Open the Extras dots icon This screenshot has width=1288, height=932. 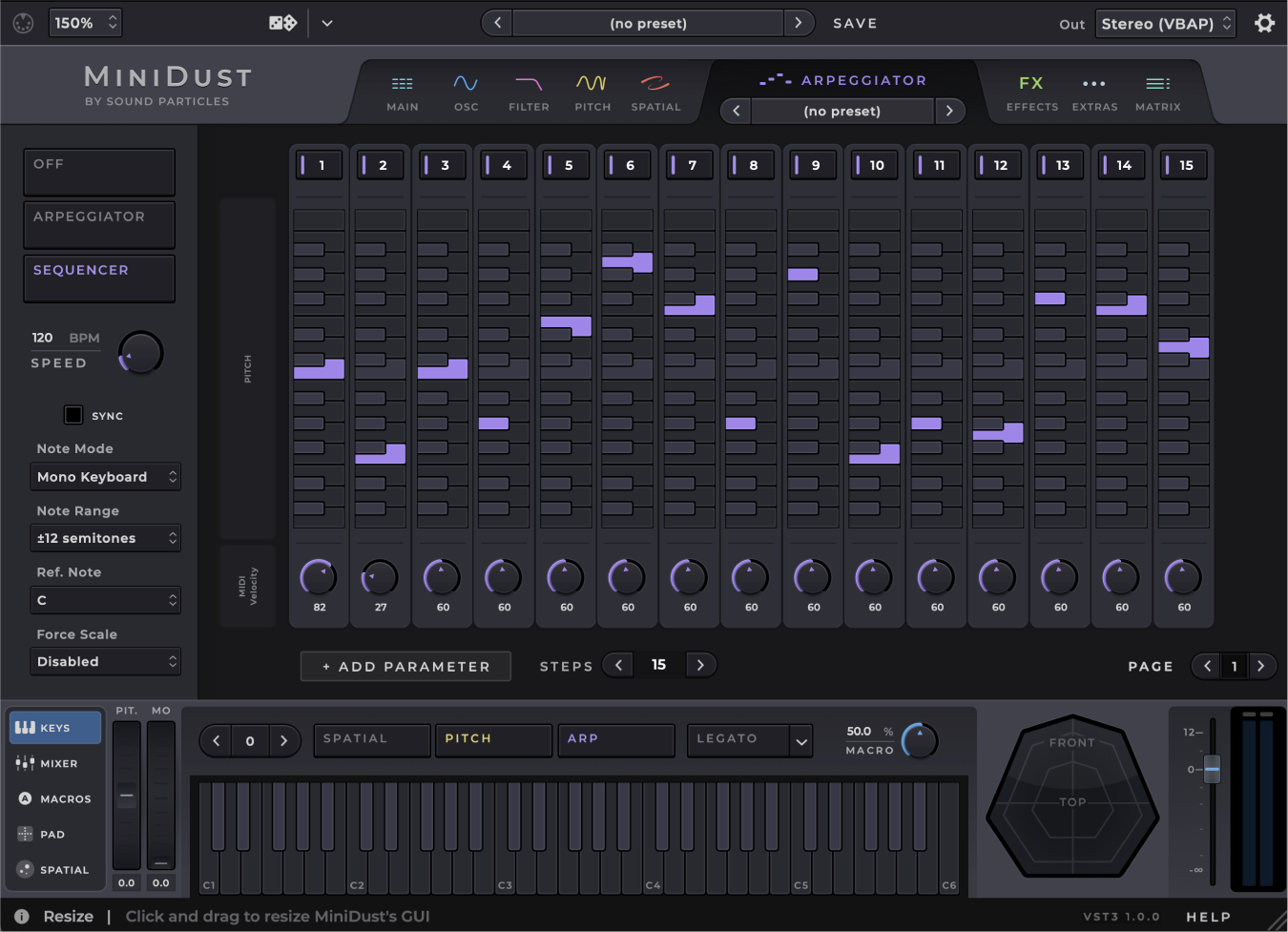click(x=1094, y=93)
